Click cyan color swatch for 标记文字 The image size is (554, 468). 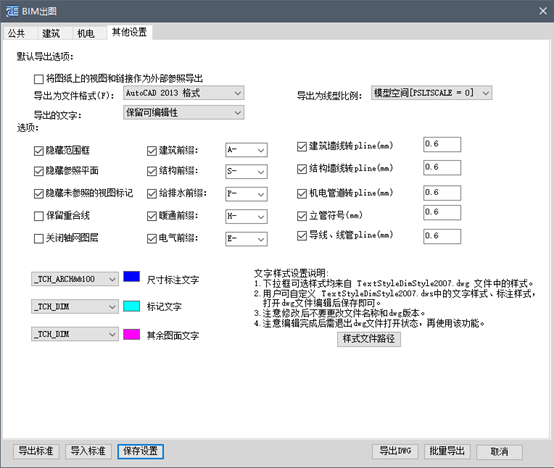click(x=132, y=306)
